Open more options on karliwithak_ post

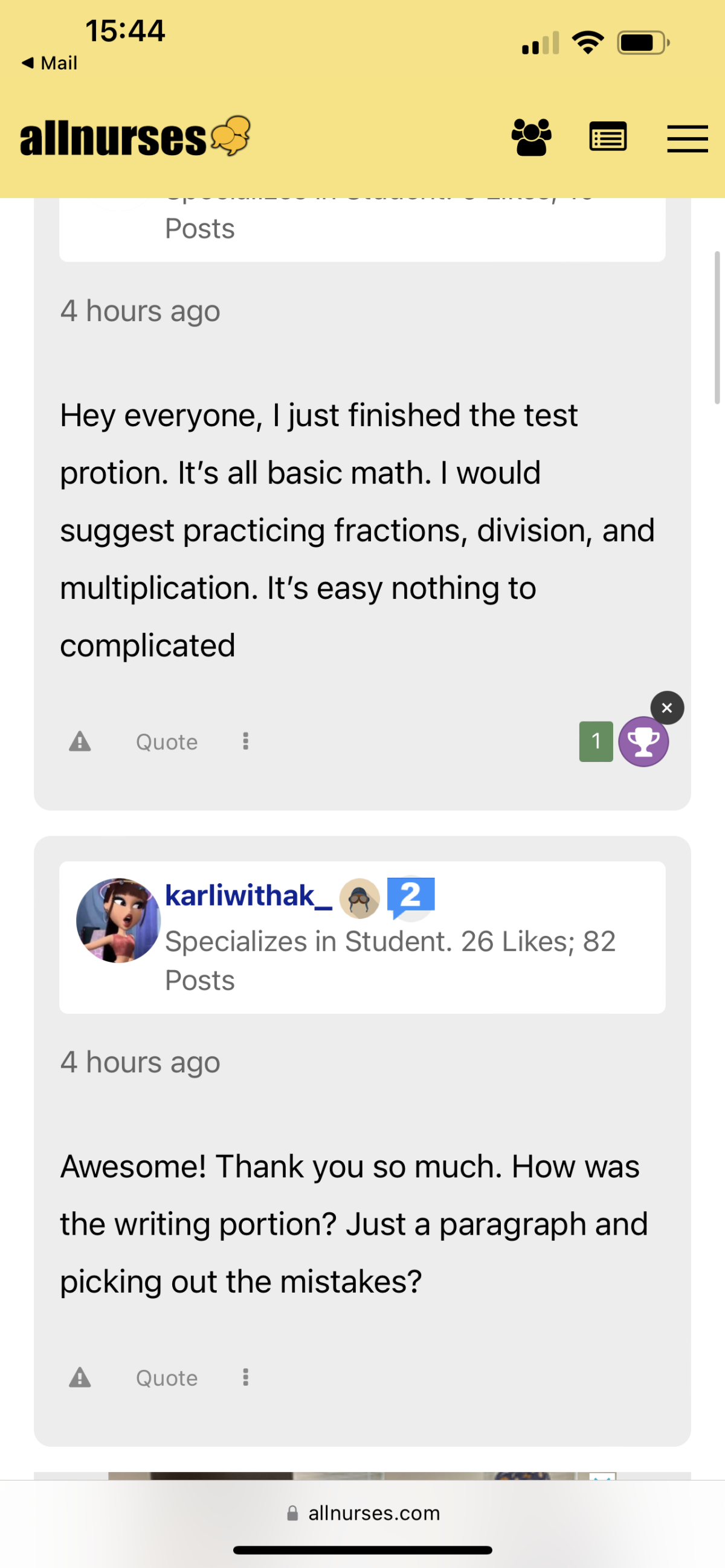pyautogui.click(x=245, y=1377)
